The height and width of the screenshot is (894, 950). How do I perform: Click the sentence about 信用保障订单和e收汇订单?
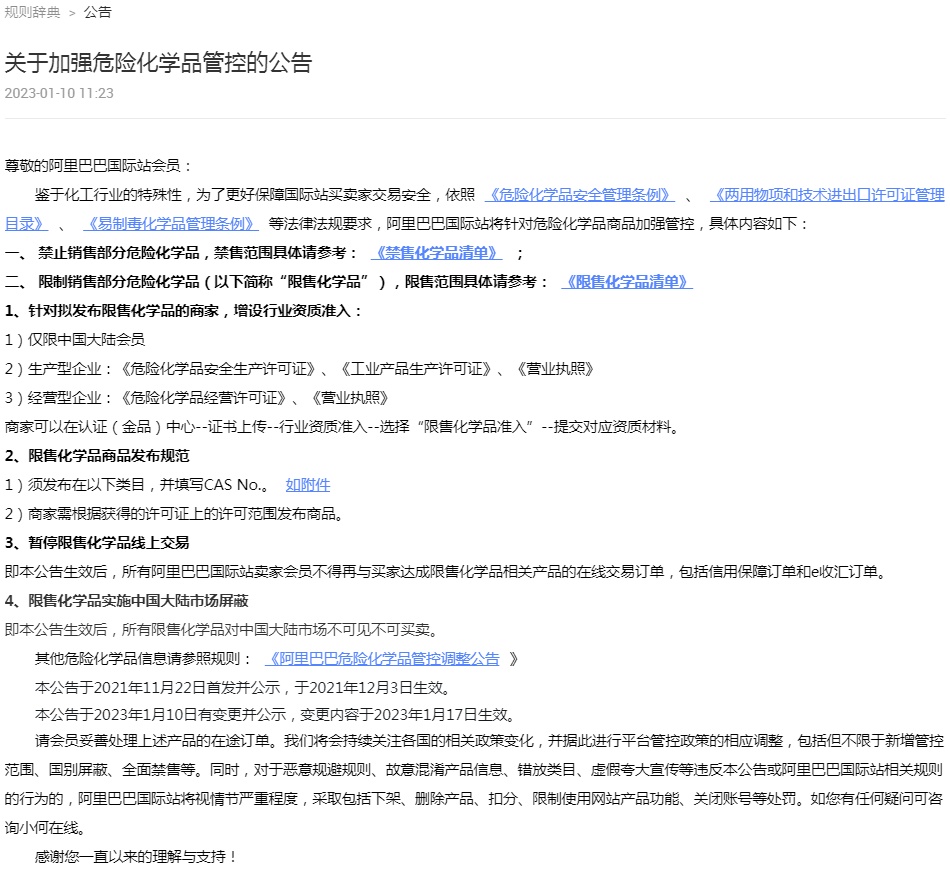(447, 572)
